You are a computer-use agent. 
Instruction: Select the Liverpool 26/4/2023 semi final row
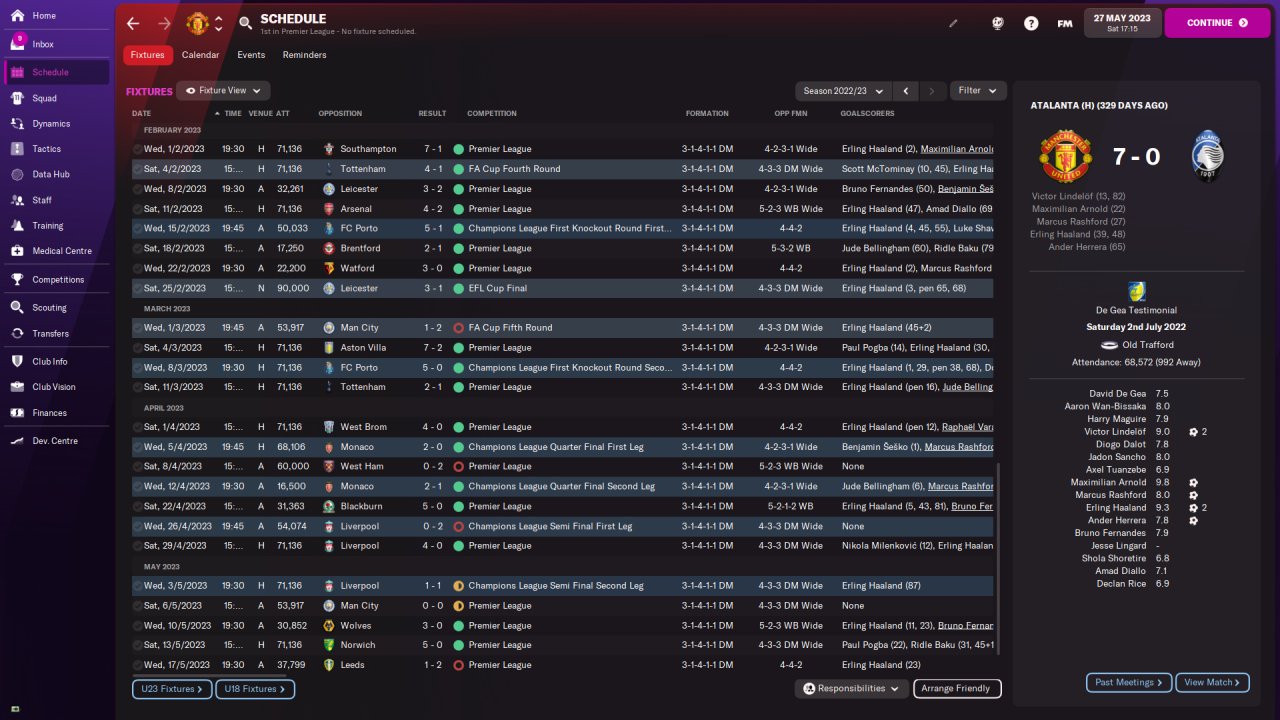(563, 526)
